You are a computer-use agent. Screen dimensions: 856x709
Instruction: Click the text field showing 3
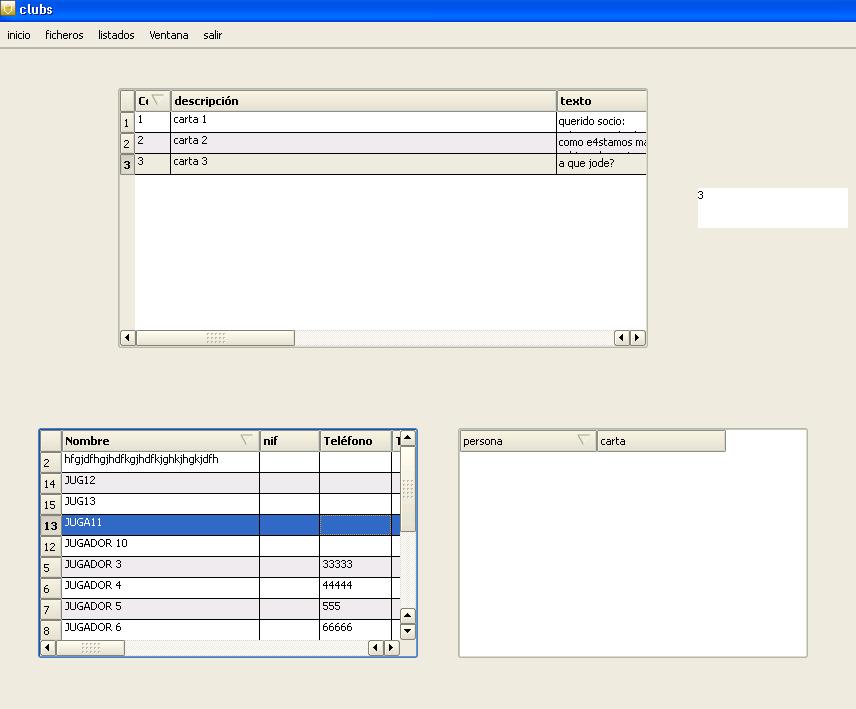point(772,208)
